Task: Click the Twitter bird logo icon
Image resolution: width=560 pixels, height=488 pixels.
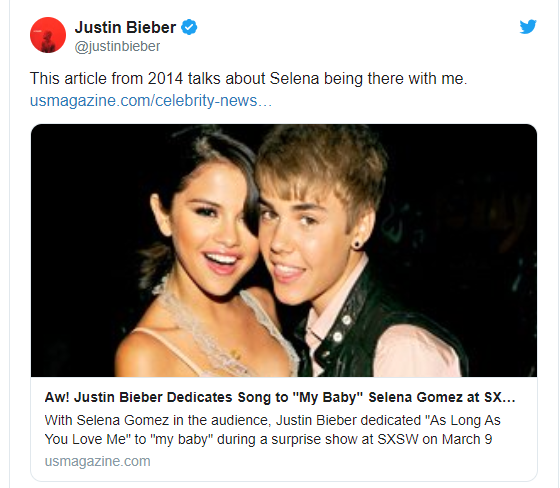Action: (x=528, y=26)
